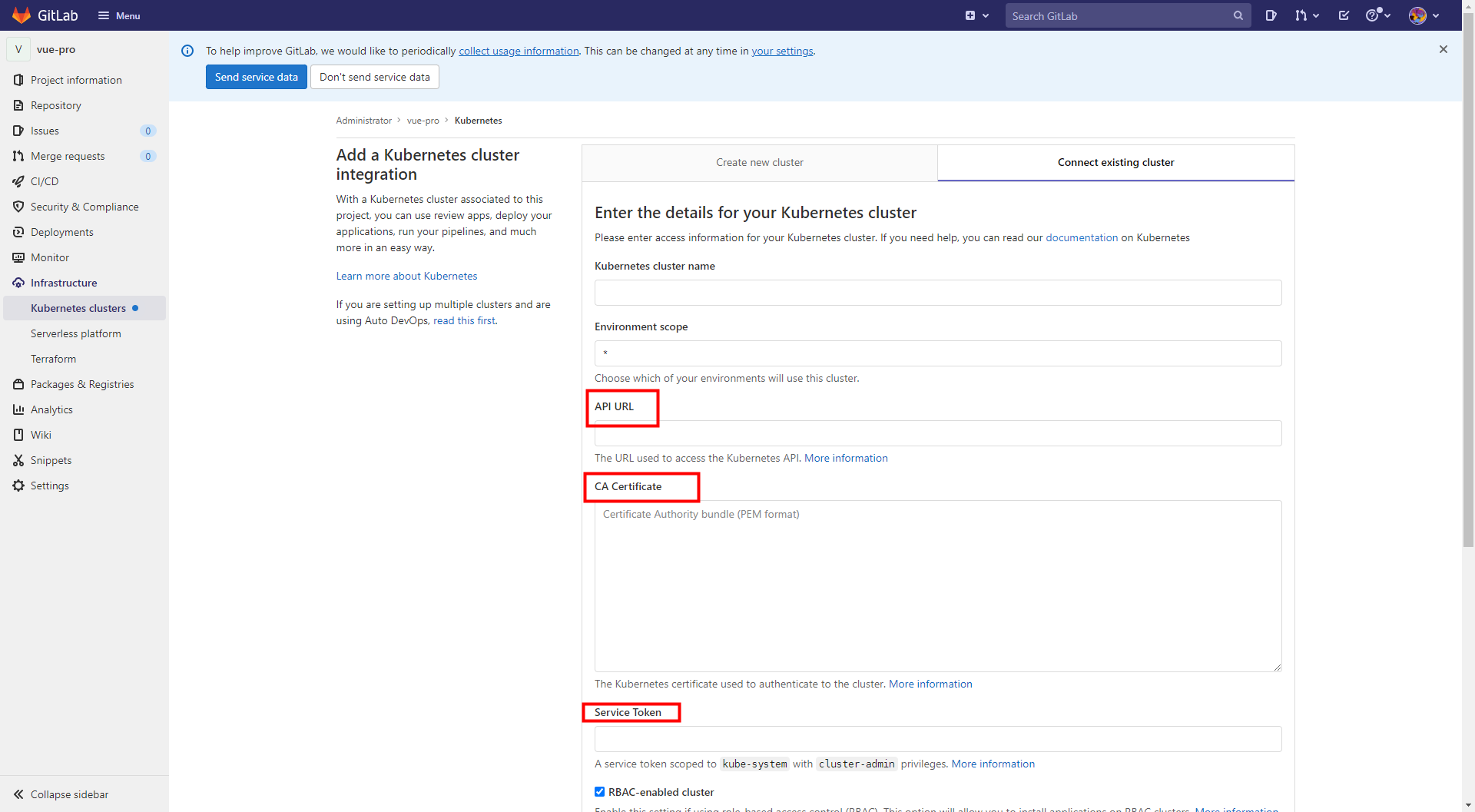Open the Deployments sidebar icon

point(18,232)
